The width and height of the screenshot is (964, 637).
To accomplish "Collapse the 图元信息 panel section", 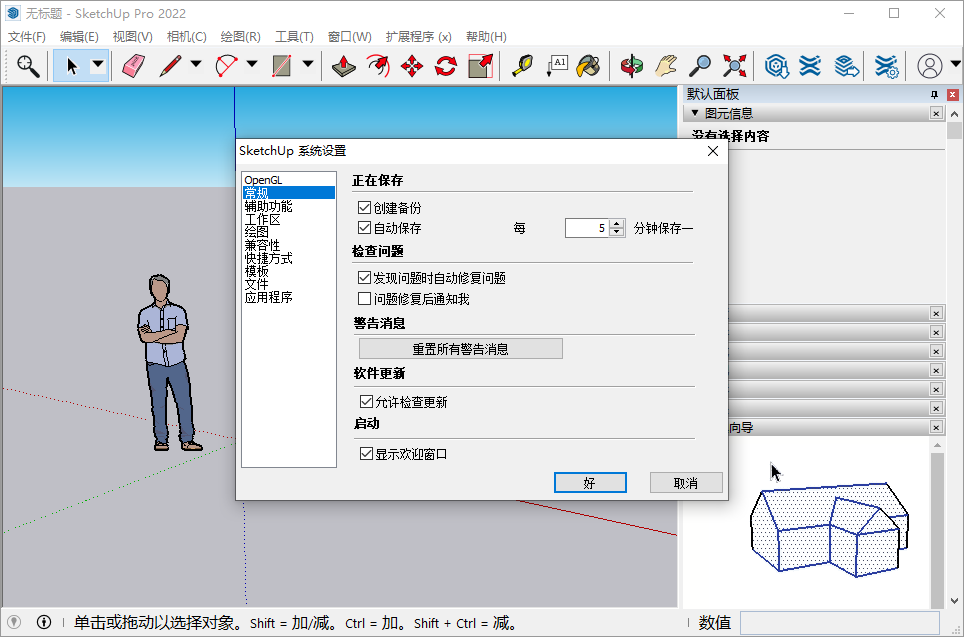I will point(692,113).
